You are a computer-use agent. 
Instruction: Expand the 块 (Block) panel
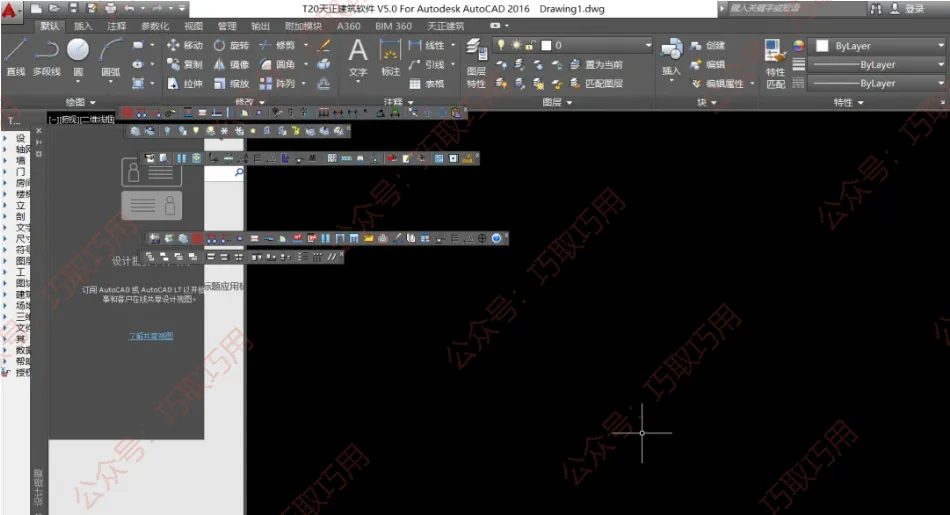pos(706,102)
